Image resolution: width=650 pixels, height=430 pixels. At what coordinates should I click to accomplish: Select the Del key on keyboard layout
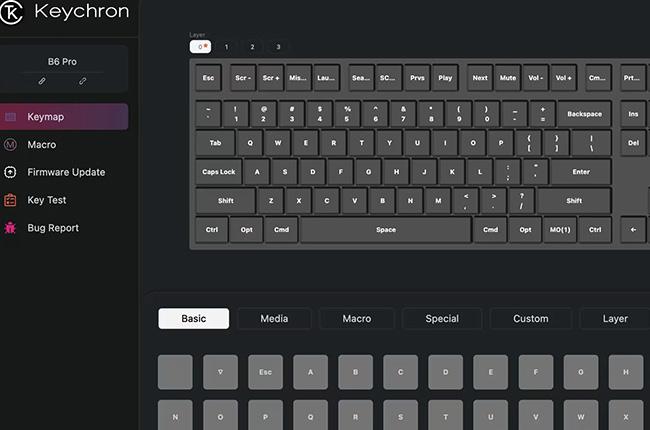633,143
